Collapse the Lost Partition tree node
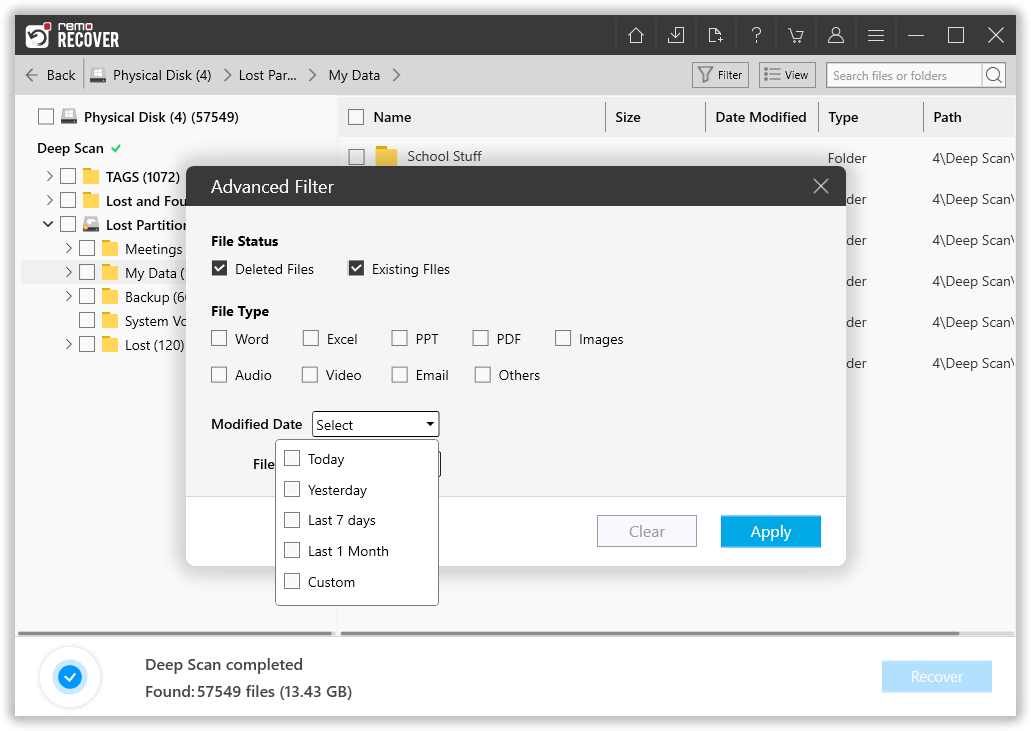This screenshot has width=1031, height=731. click(48, 224)
